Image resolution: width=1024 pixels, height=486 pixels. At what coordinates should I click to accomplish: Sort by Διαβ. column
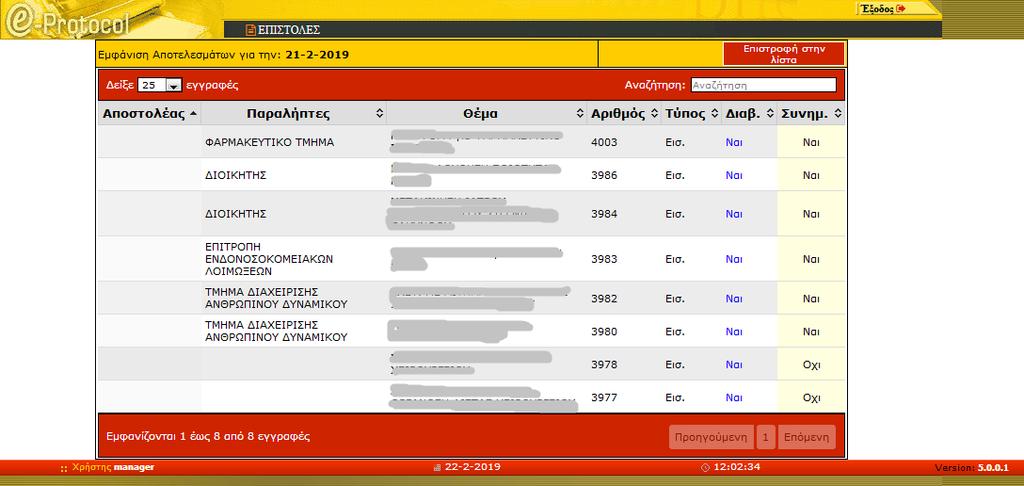[x=749, y=114]
